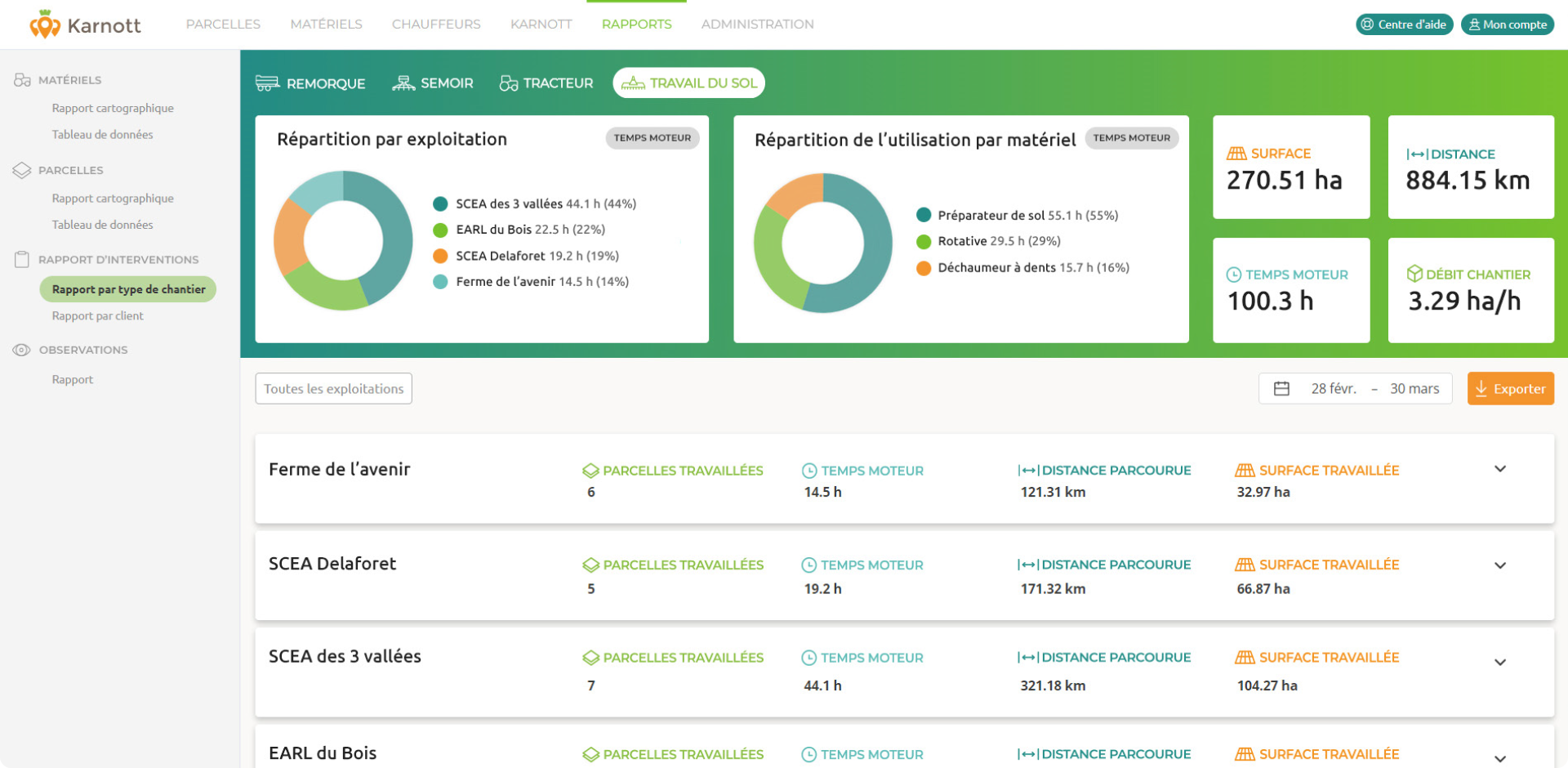Open the Observations Rapport link
The height and width of the screenshot is (768, 1568).
(x=72, y=380)
